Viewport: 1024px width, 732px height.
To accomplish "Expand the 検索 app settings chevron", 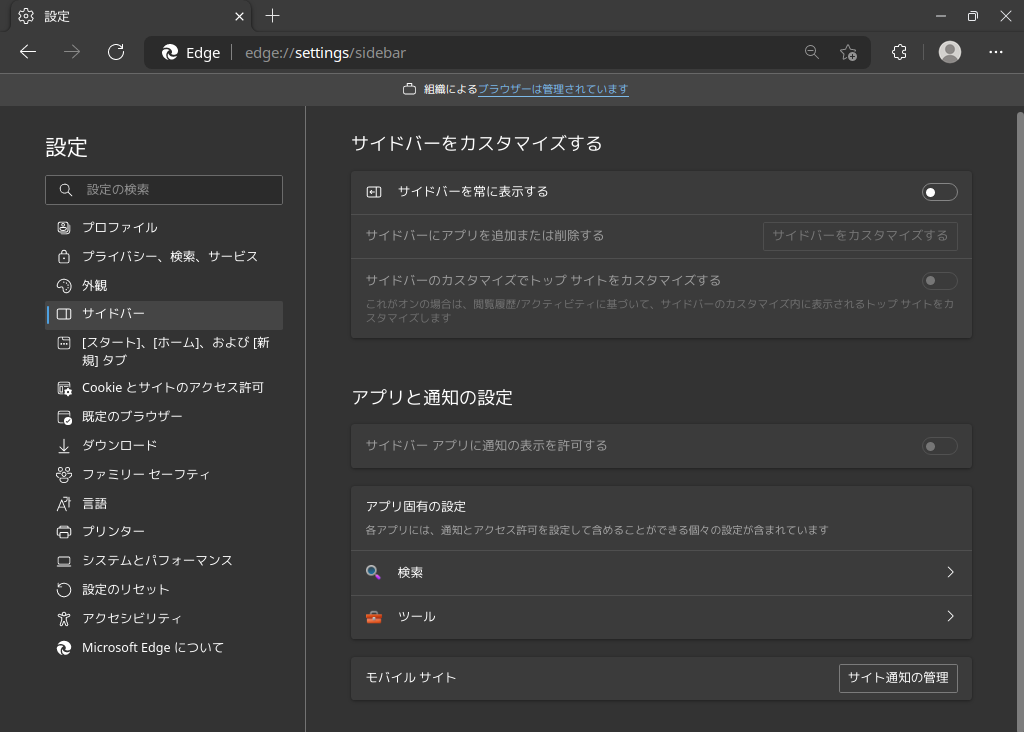I will pyautogui.click(x=950, y=572).
